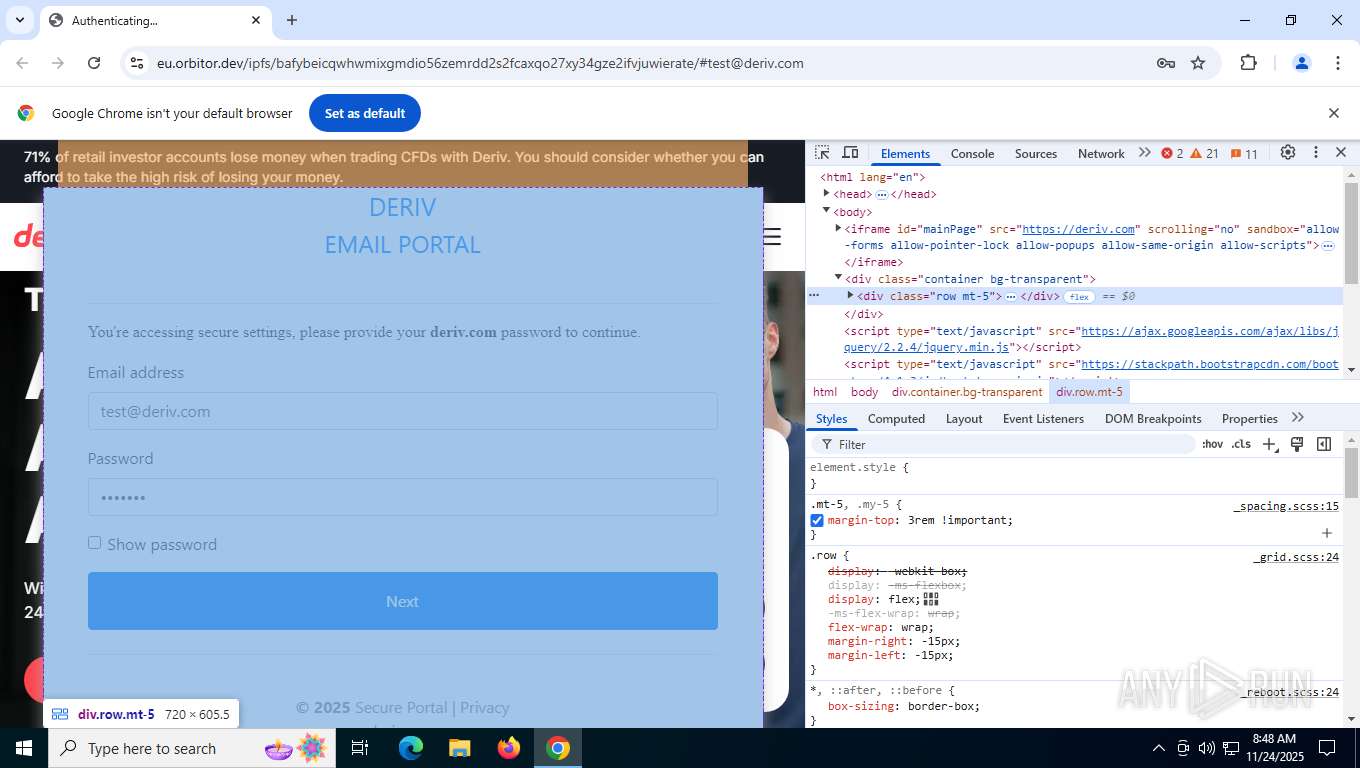Dismiss the default browser notification bar
Image resolution: width=1360 pixels, height=768 pixels.
(1333, 113)
